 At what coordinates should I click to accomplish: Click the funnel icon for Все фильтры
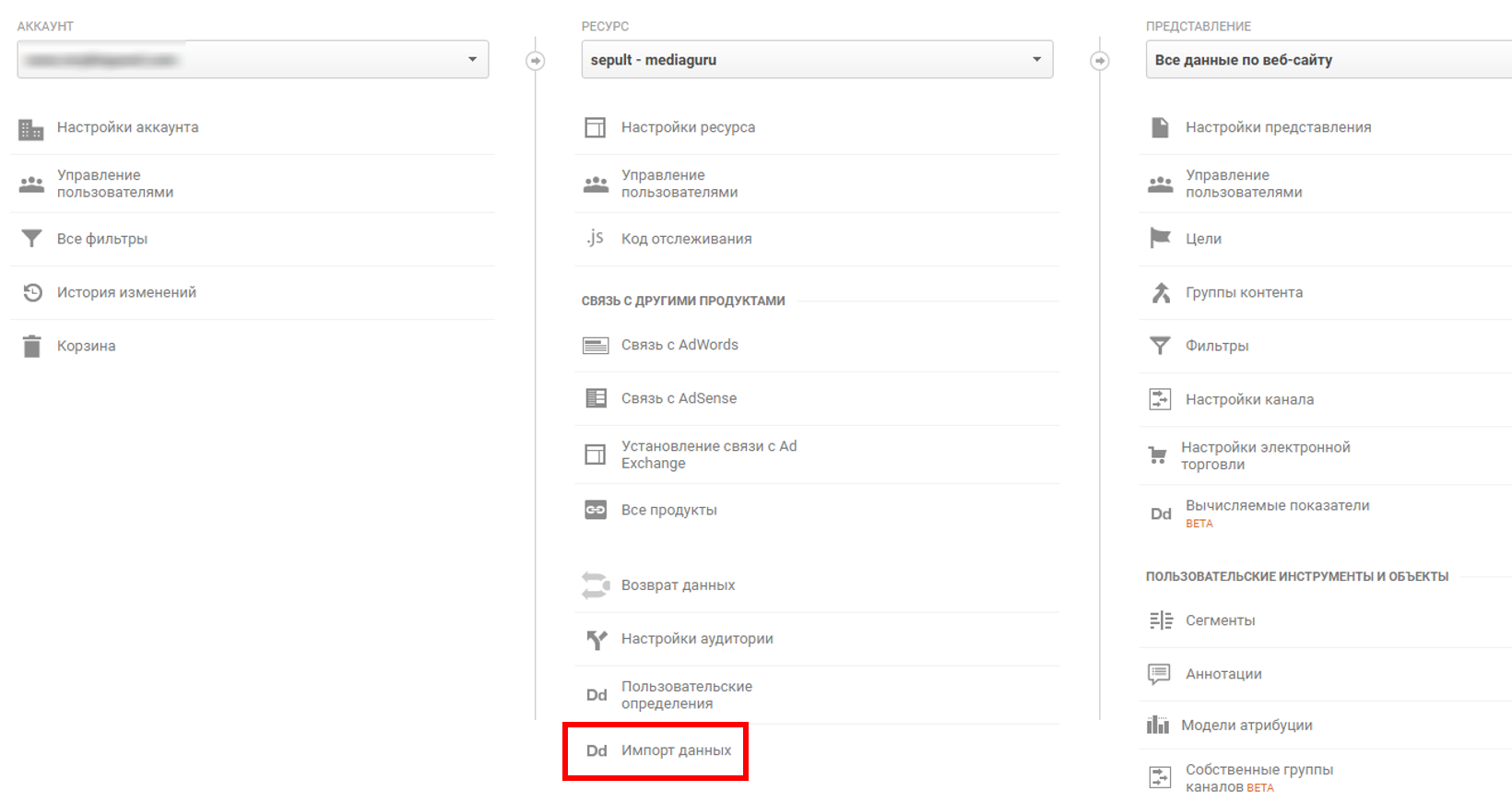pyautogui.click(x=31, y=239)
